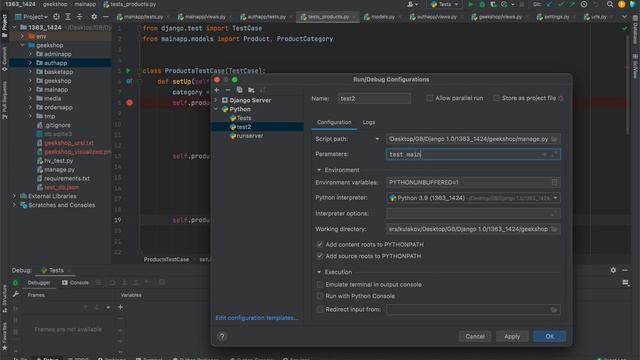Enable Emulate terminal in output console
Image resolution: width=640 pixels, height=360 pixels.
[320, 284]
